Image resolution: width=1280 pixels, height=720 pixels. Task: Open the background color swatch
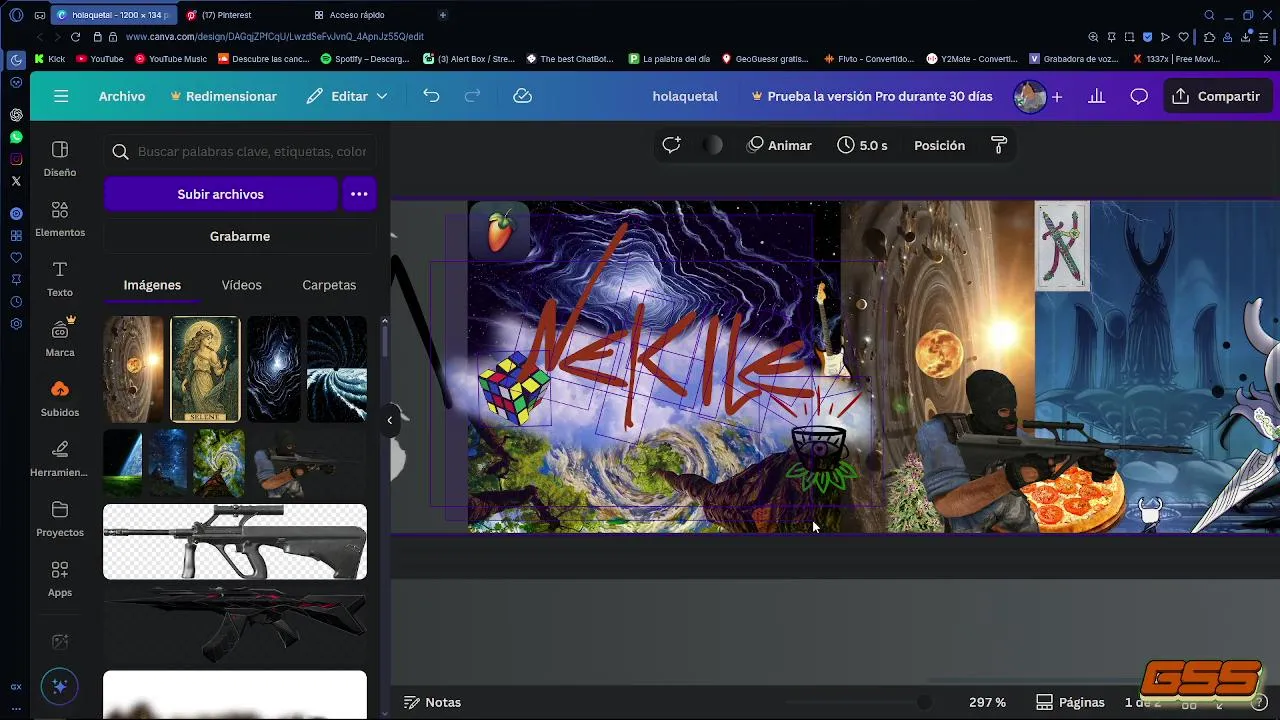(713, 145)
